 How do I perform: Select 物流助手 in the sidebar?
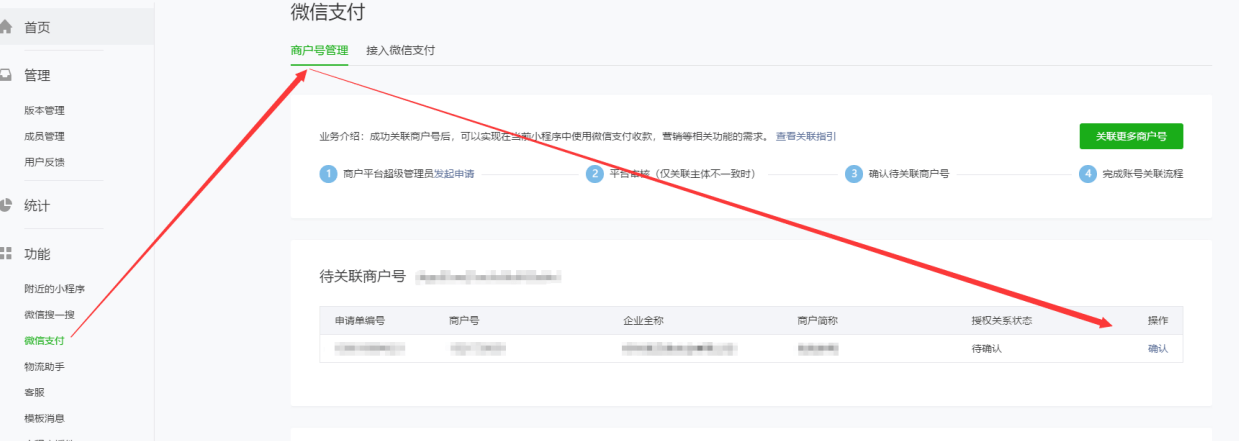pyautogui.click(x=44, y=367)
